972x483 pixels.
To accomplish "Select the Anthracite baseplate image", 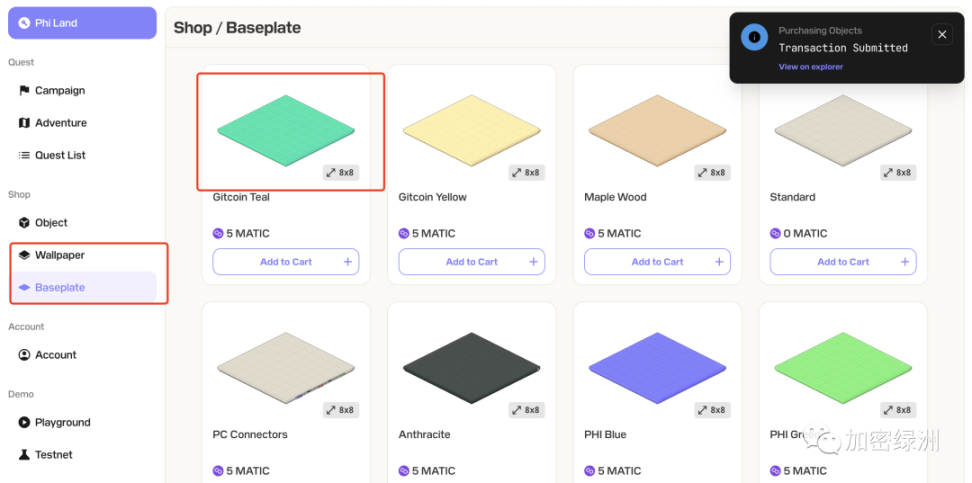I will click(x=472, y=368).
